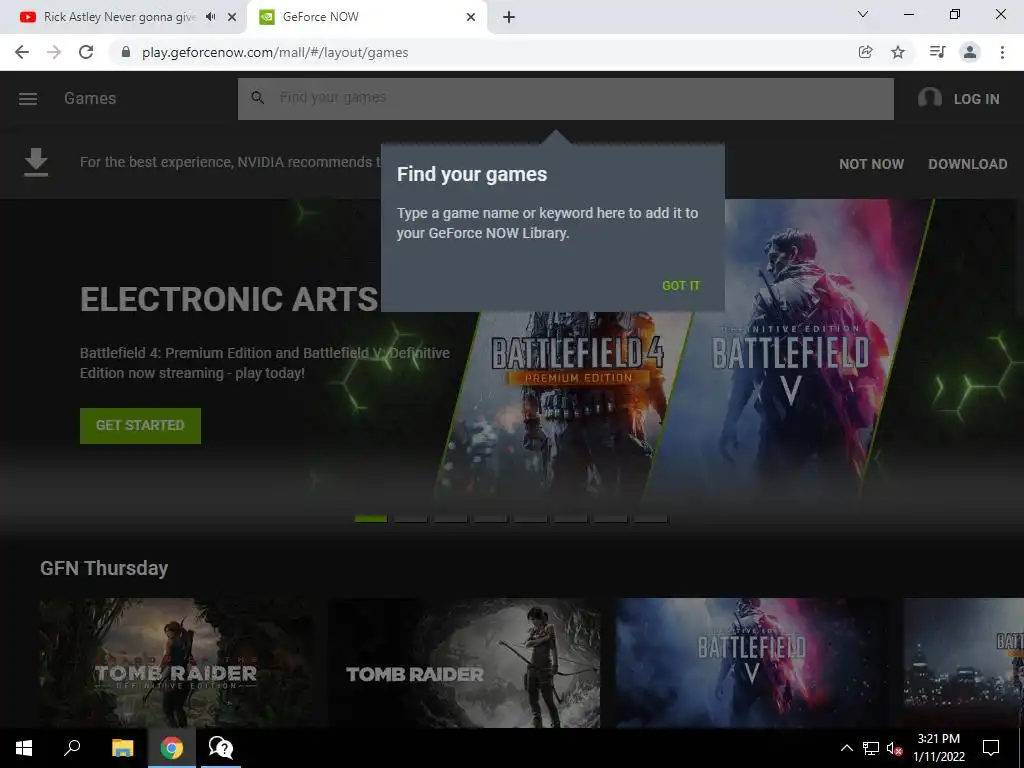
Task: Go back to the previous page
Action: [x=22, y=52]
